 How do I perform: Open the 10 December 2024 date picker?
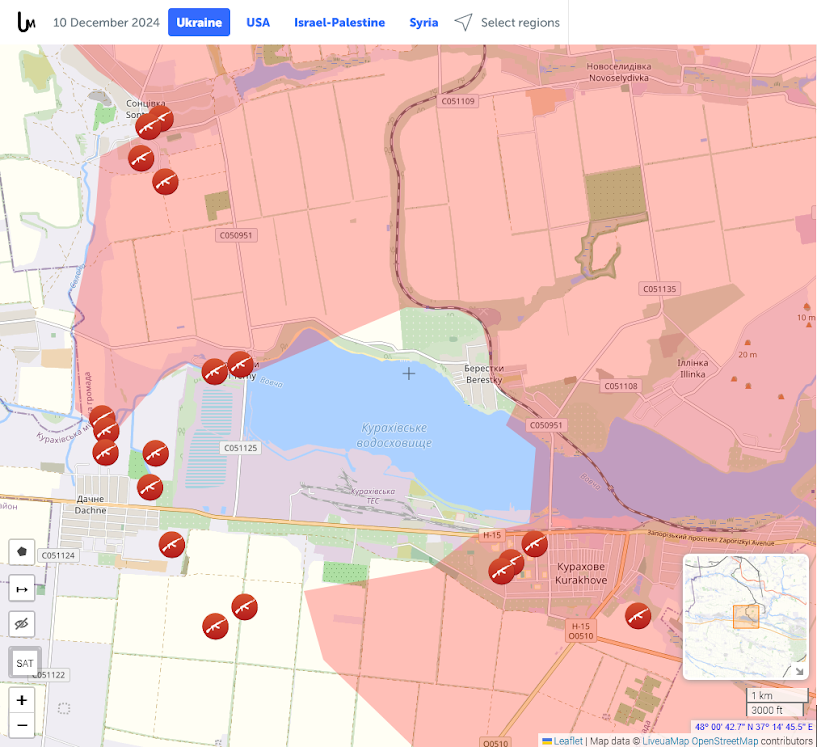[106, 22]
